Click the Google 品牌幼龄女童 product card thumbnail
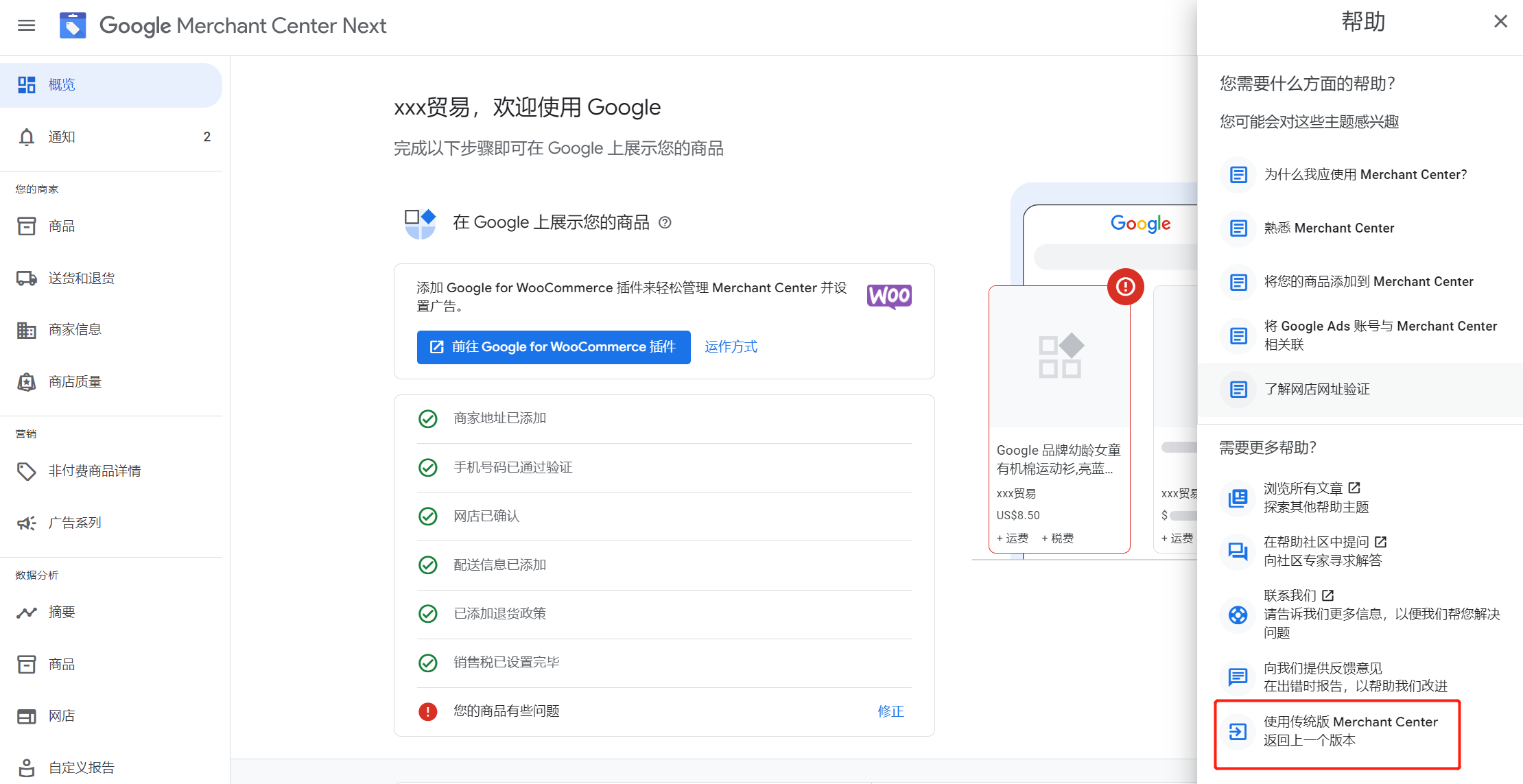The height and width of the screenshot is (784, 1523). 1060,357
